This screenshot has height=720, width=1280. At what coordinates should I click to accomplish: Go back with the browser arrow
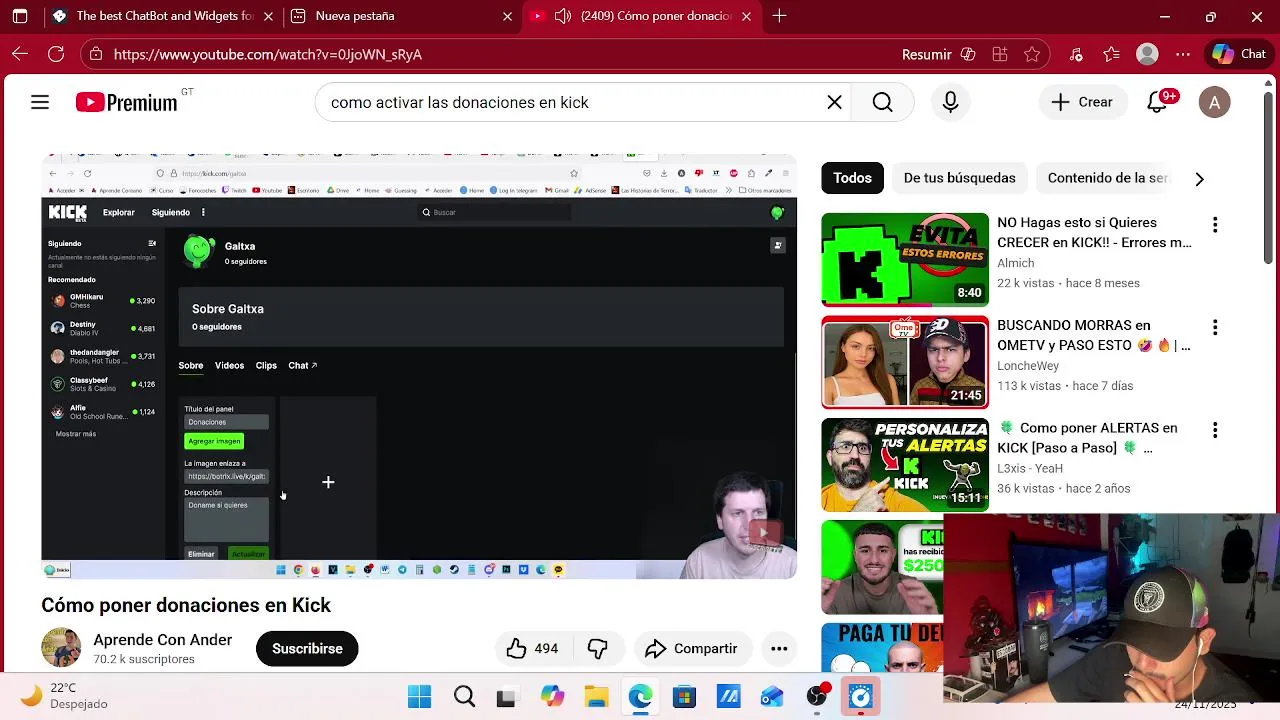click(20, 55)
